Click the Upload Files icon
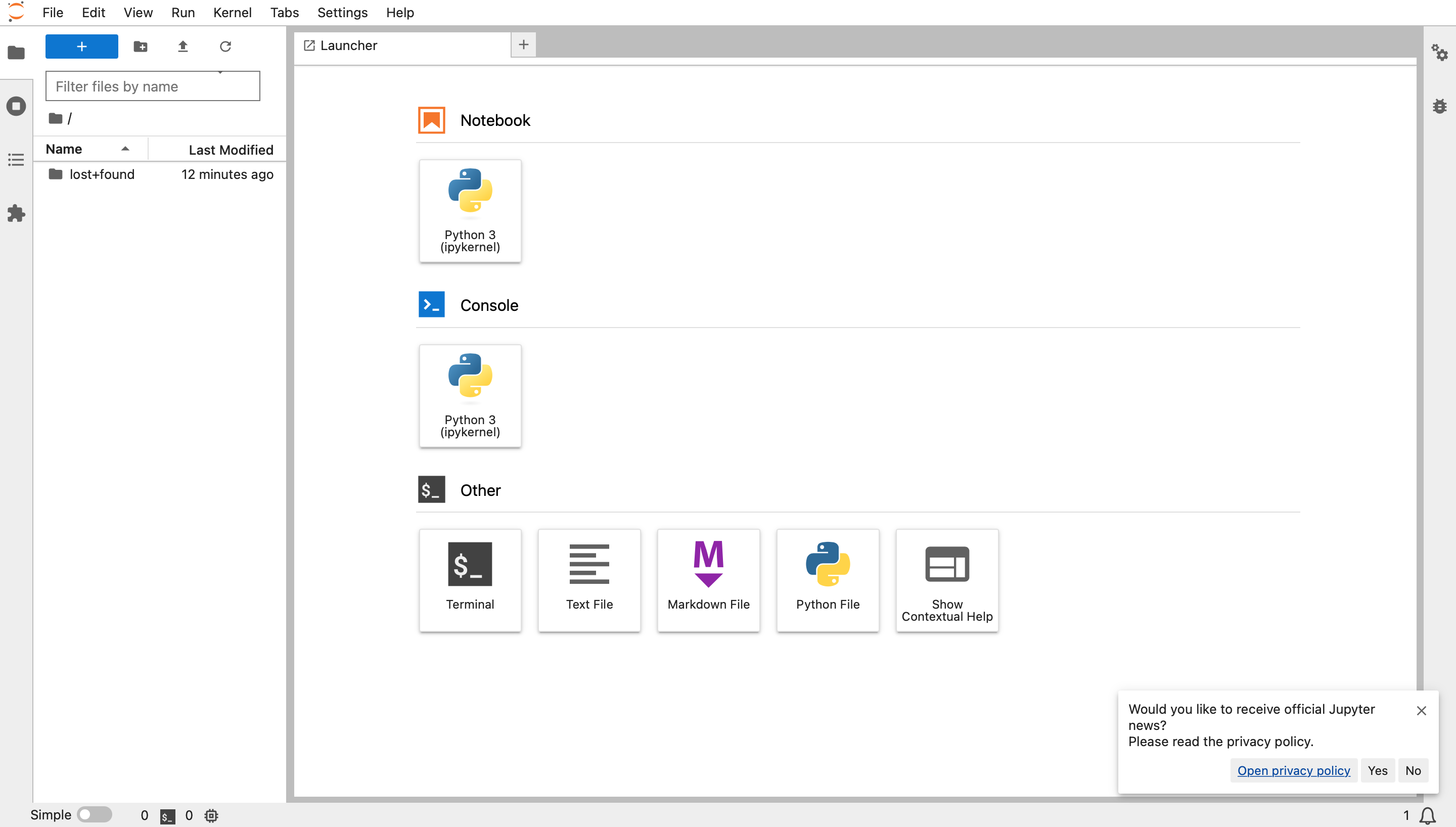The height and width of the screenshot is (827, 1456). pos(183,47)
